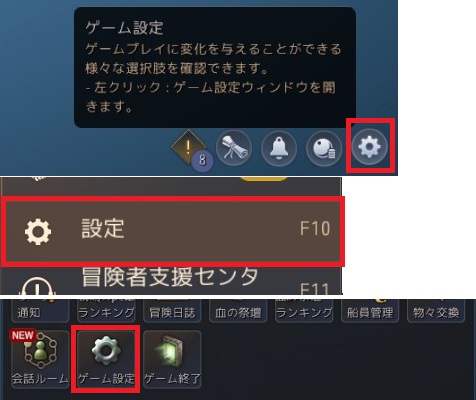Open the rolled scroll quest icon

coord(234,148)
